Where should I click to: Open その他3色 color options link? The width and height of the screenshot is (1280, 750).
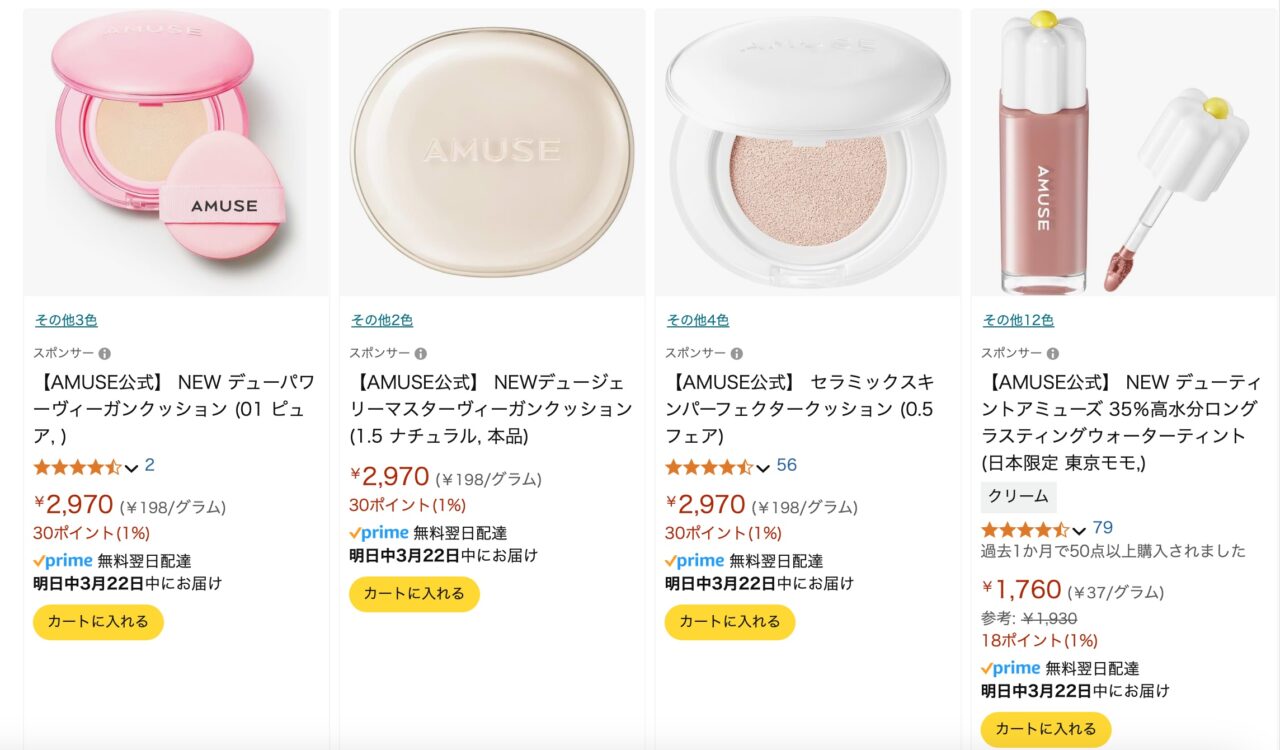(x=66, y=321)
